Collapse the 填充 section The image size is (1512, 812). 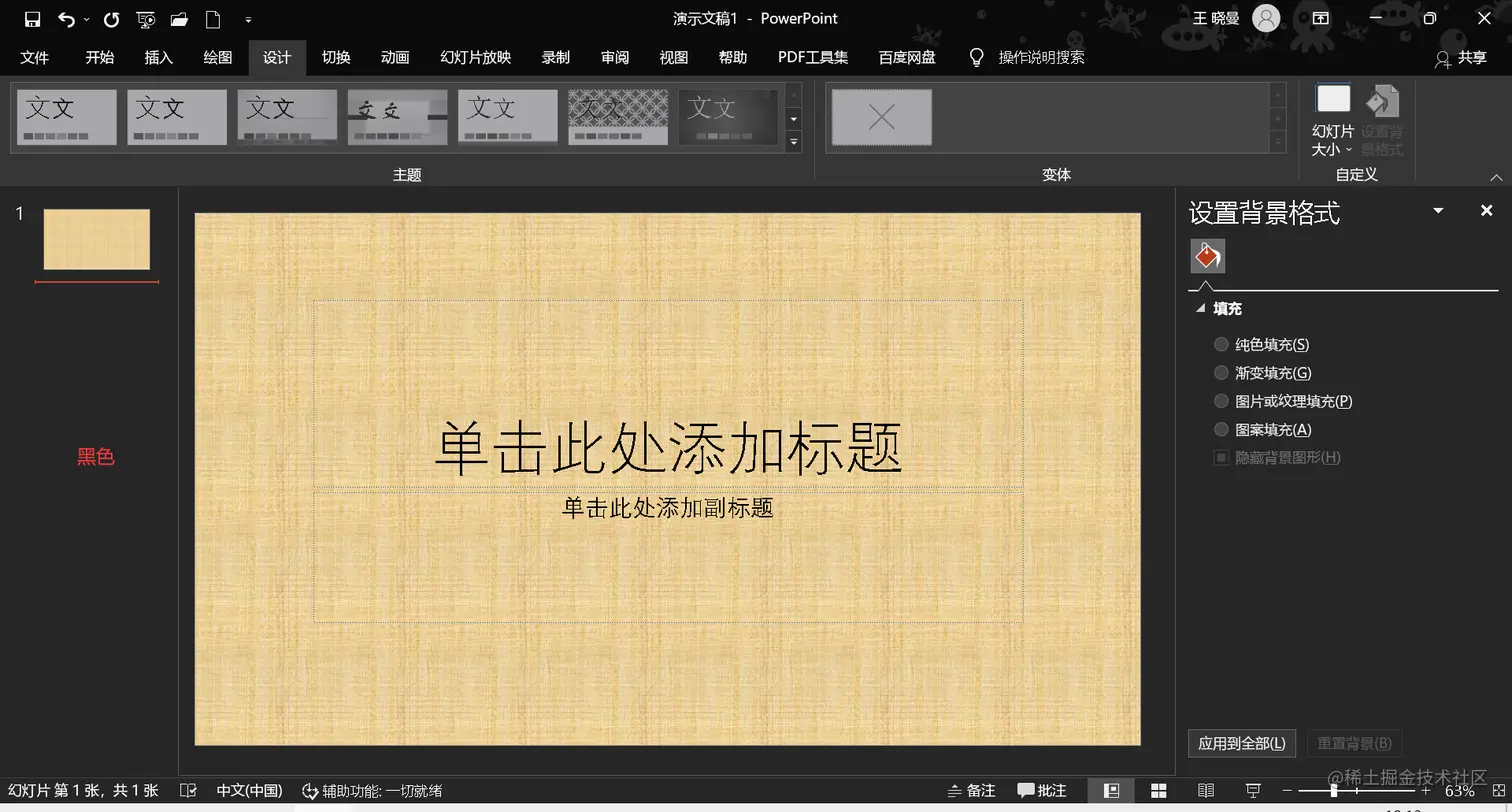pyautogui.click(x=1201, y=309)
